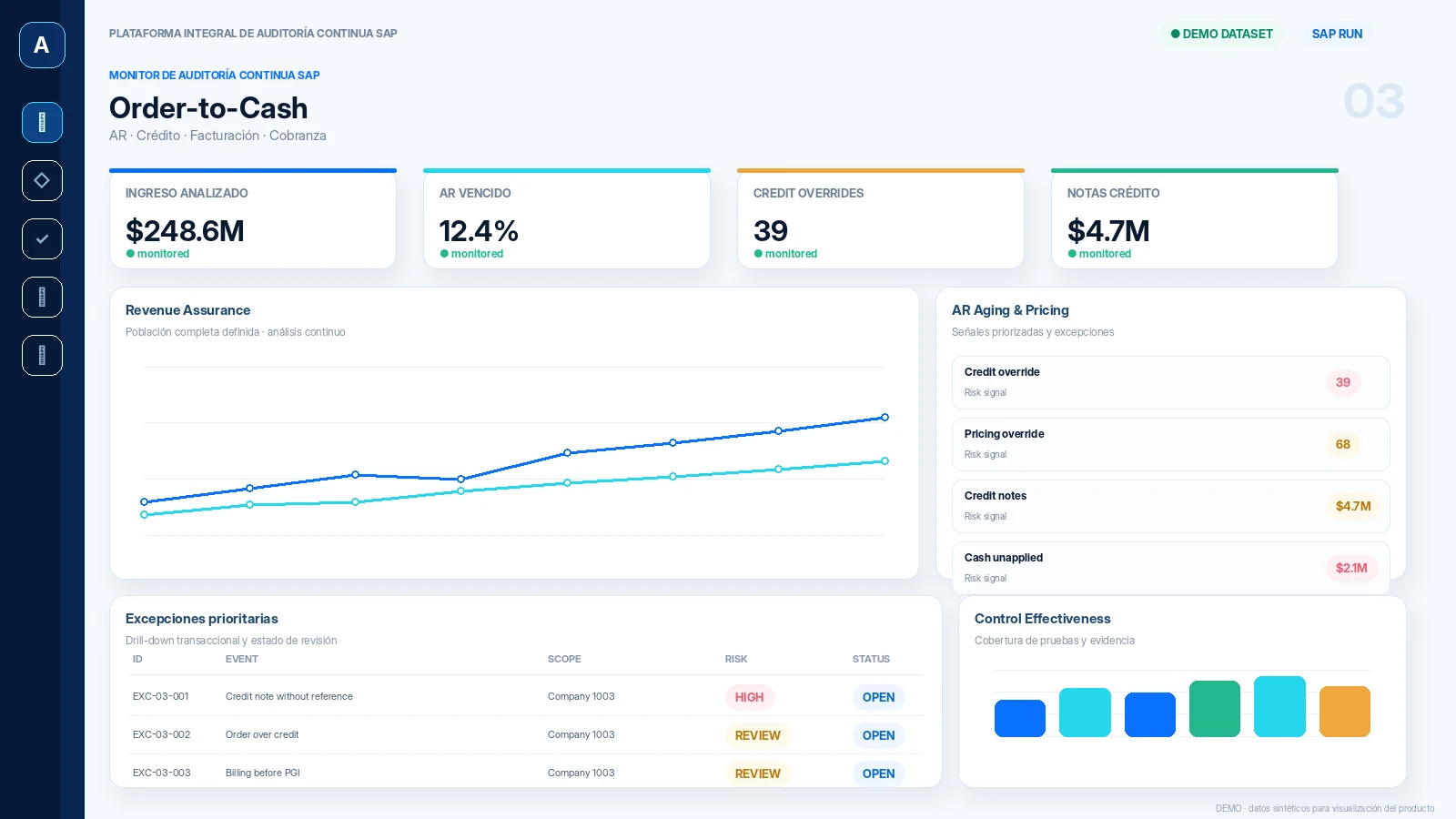
Task: Select the highlighted active sidebar icon
Action: tap(42, 122)
